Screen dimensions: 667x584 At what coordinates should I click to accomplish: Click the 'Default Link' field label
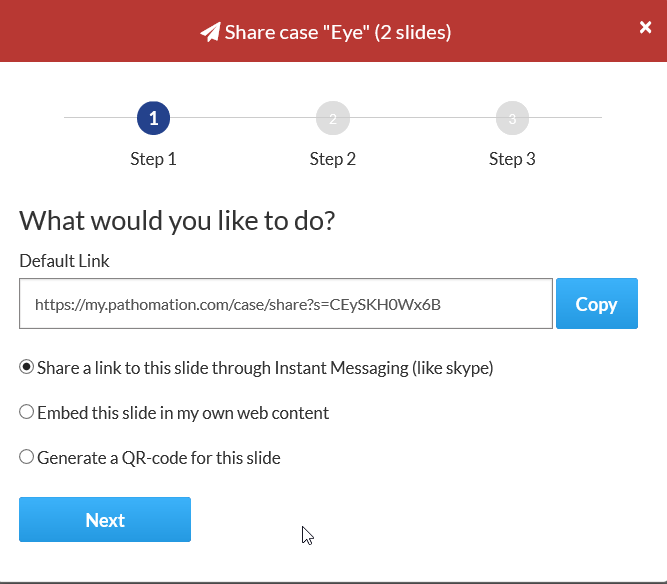65,261
